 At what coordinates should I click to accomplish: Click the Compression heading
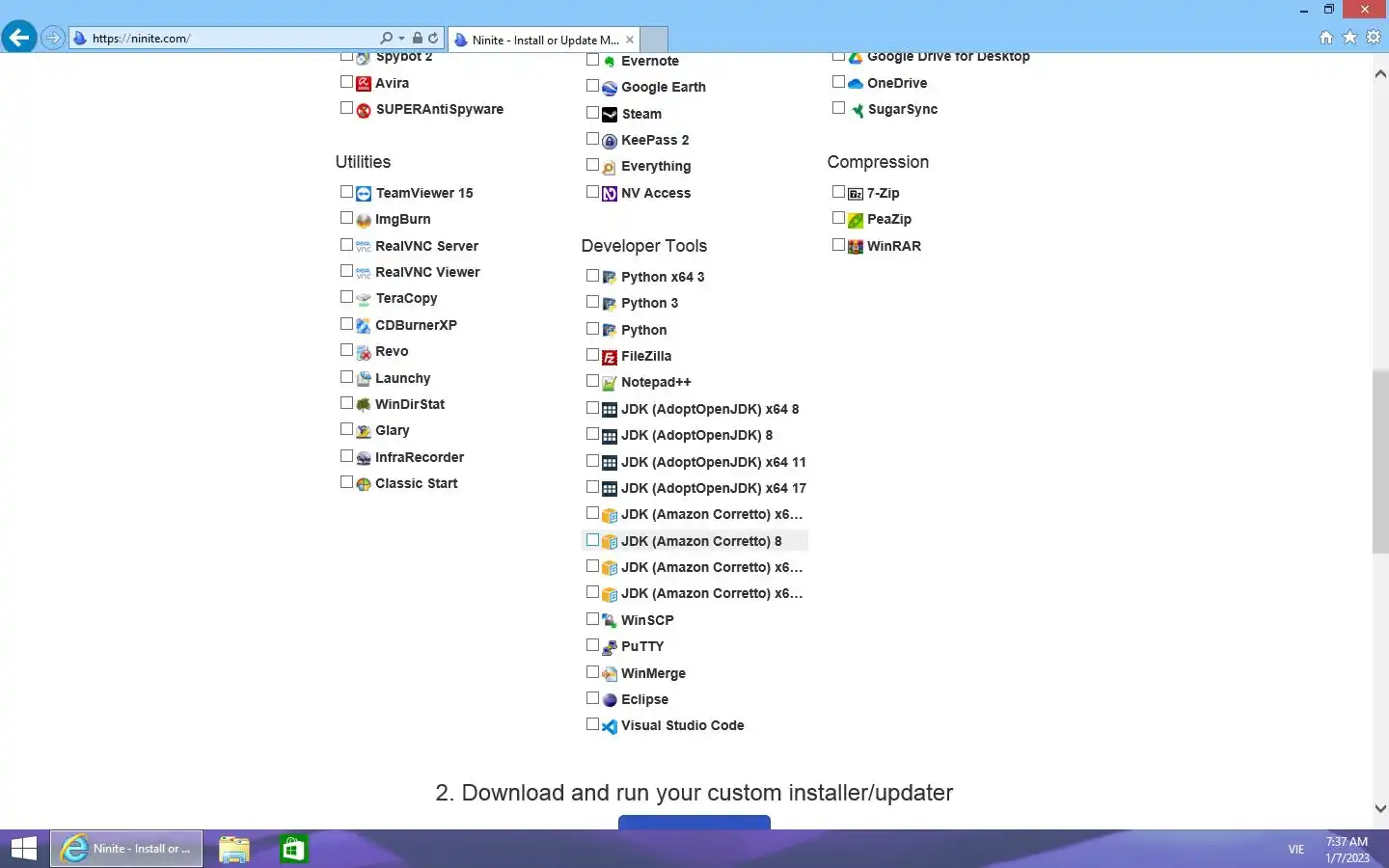(x=878, y=162)
